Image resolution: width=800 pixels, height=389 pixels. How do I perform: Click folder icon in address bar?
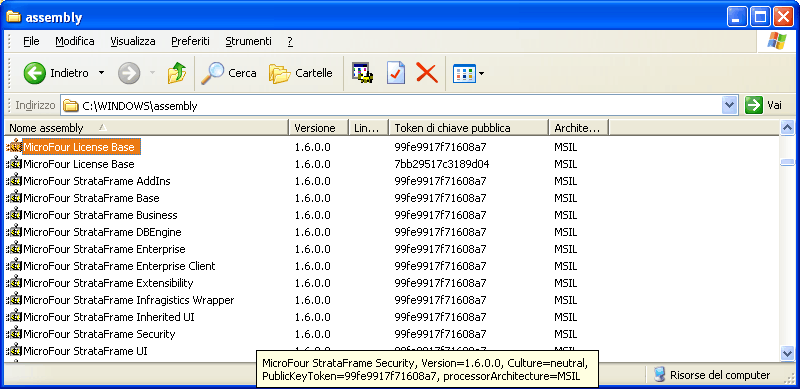pyautogui.click(x=71, y=106)
